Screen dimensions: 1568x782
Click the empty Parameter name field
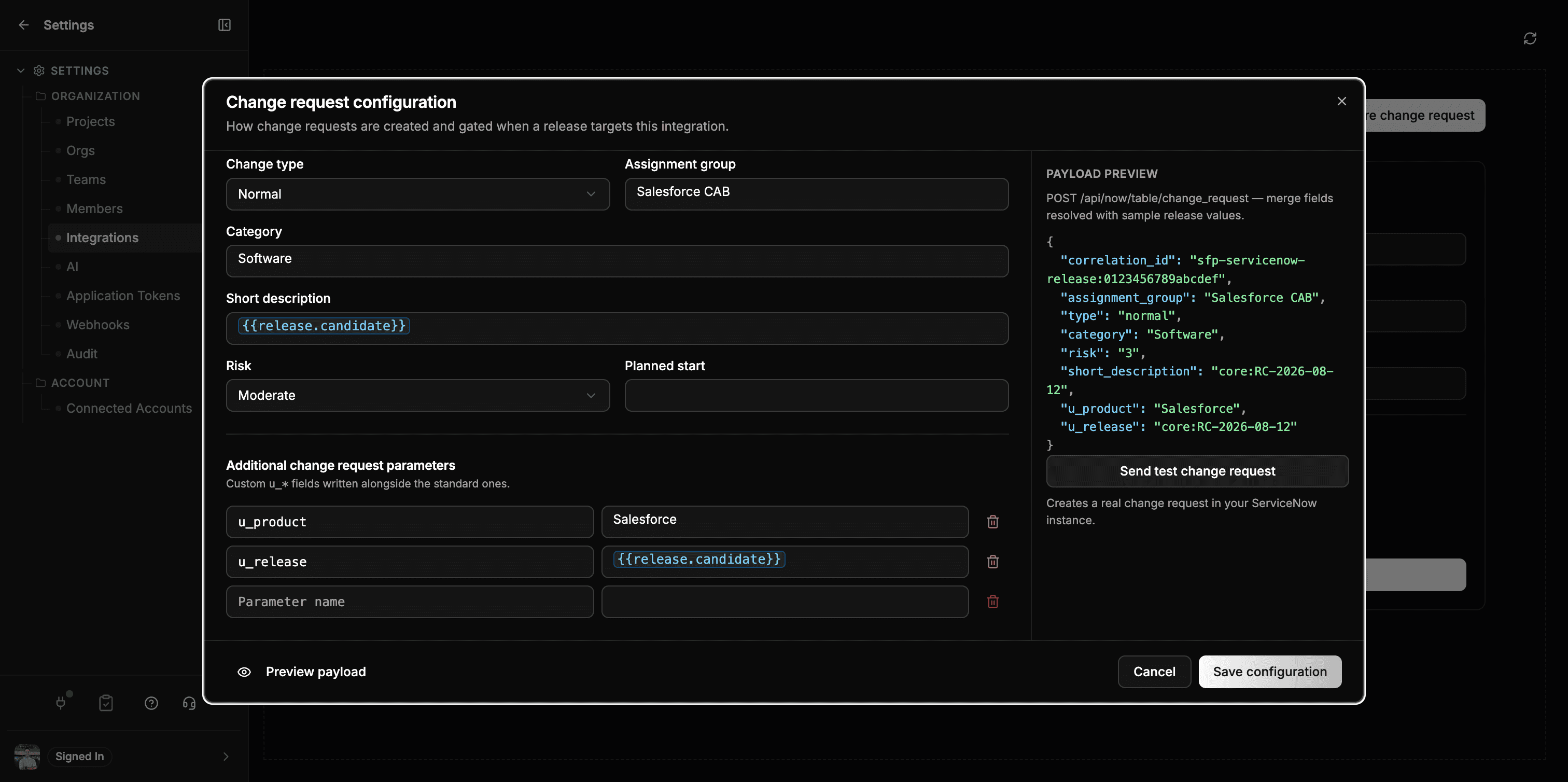point(410,602)
